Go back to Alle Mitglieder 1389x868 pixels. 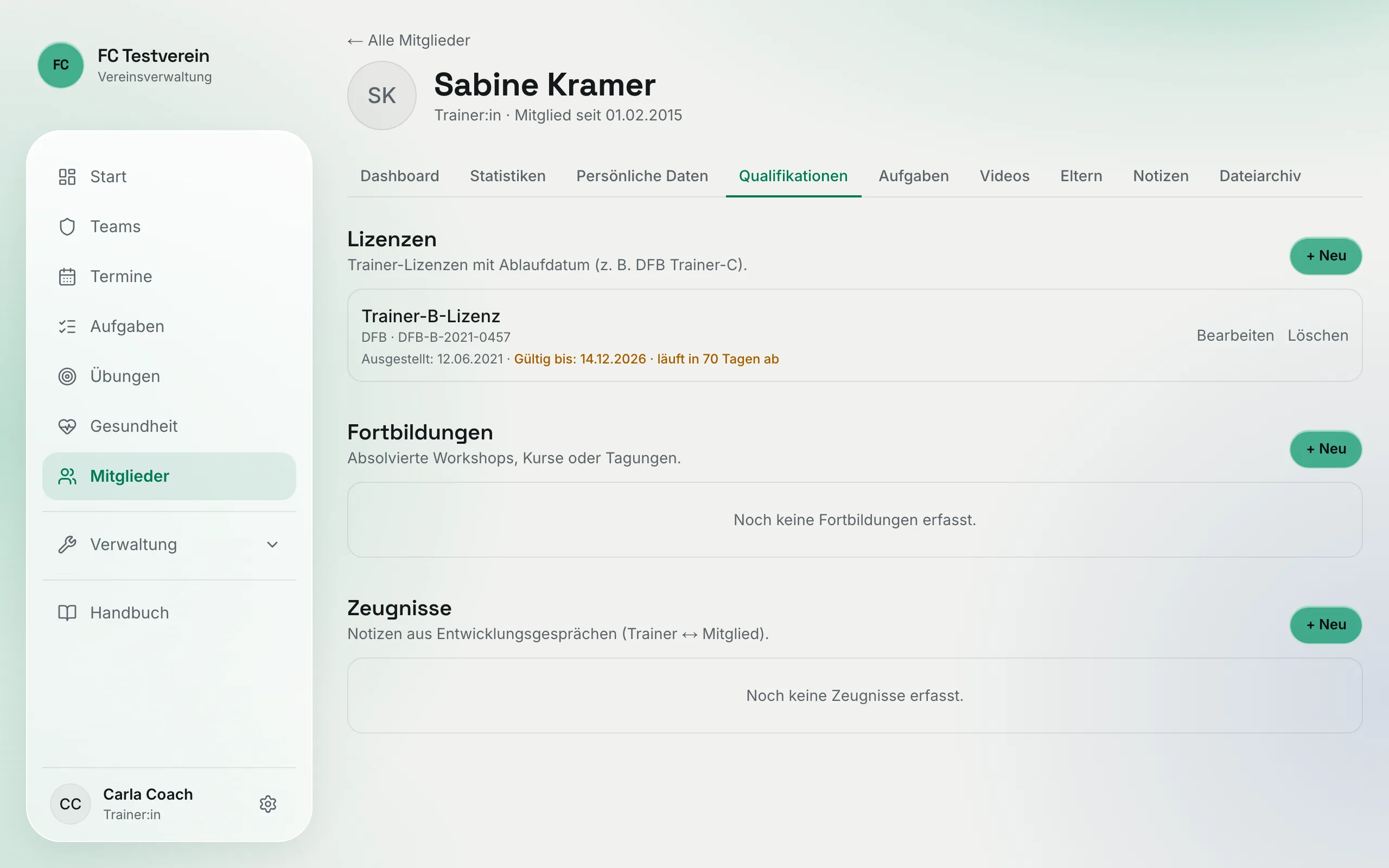click(409, 41)
